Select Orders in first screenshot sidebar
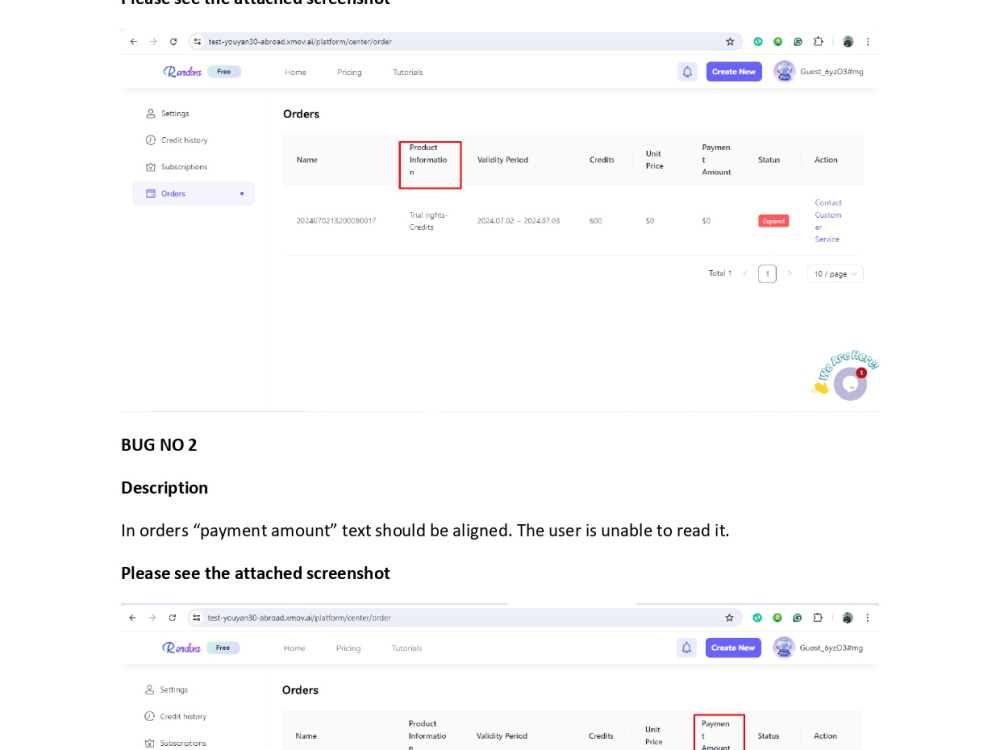1000x750 pixels. pos(193,193)
